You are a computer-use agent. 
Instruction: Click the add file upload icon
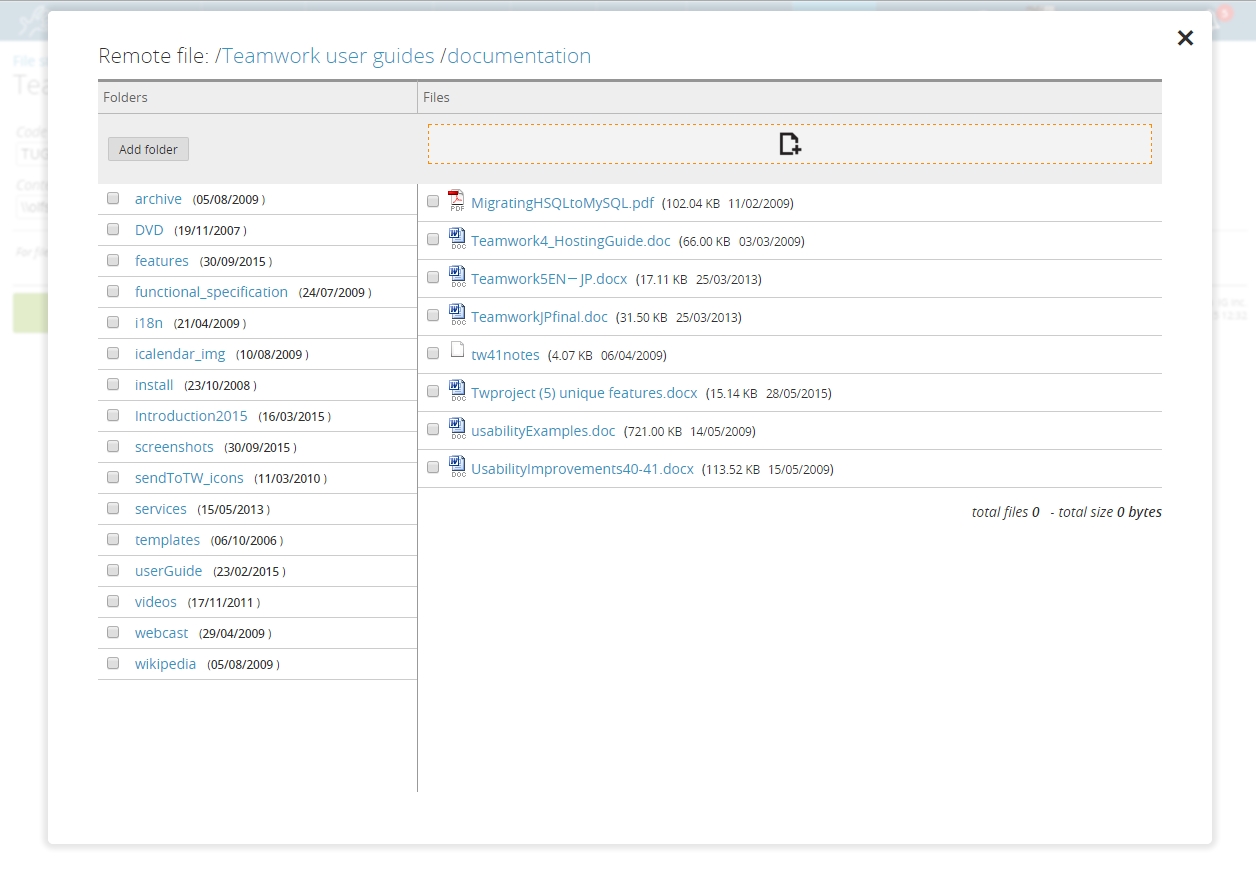[x=790, y=144]
